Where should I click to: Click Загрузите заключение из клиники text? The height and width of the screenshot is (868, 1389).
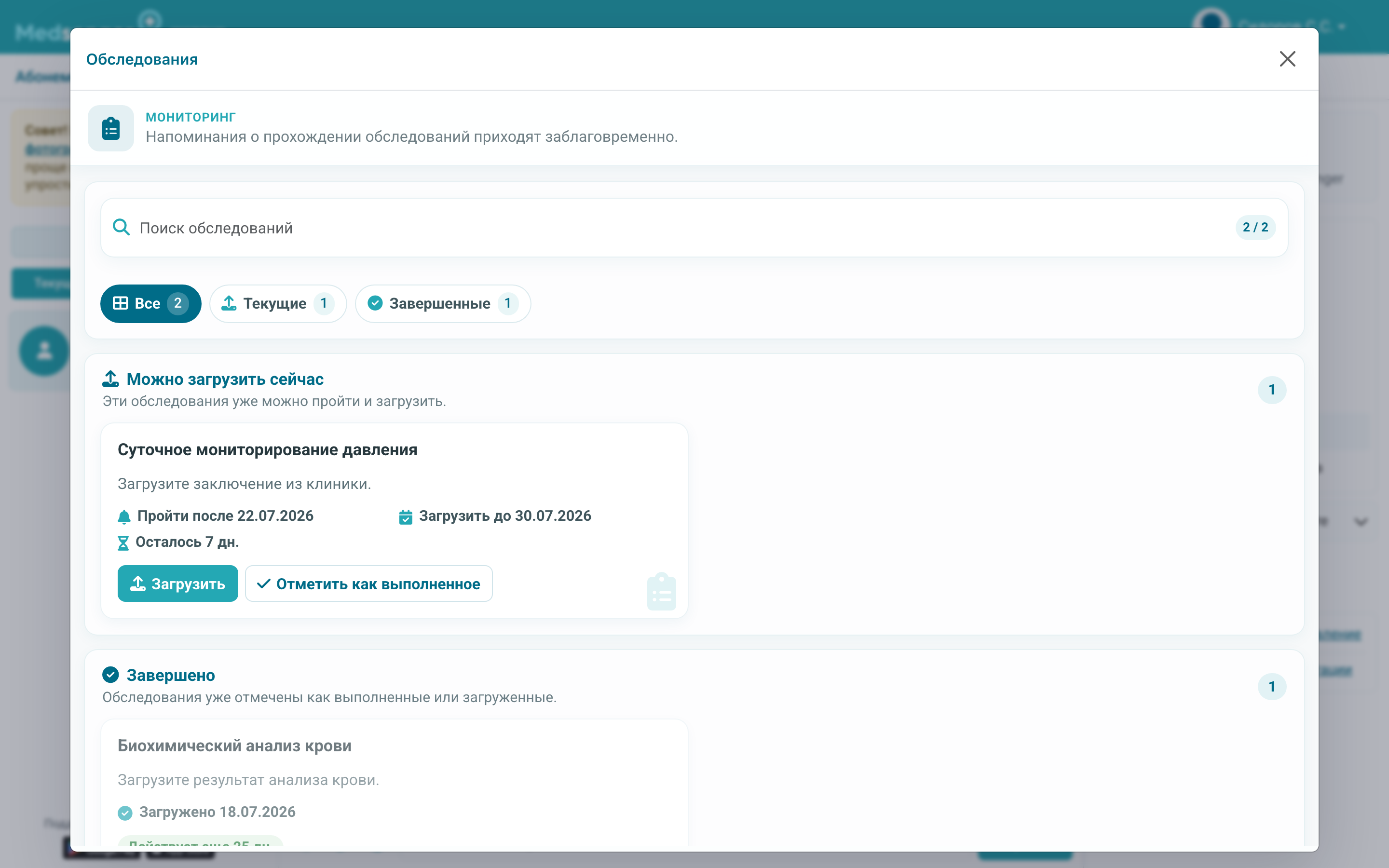point(244,484)
